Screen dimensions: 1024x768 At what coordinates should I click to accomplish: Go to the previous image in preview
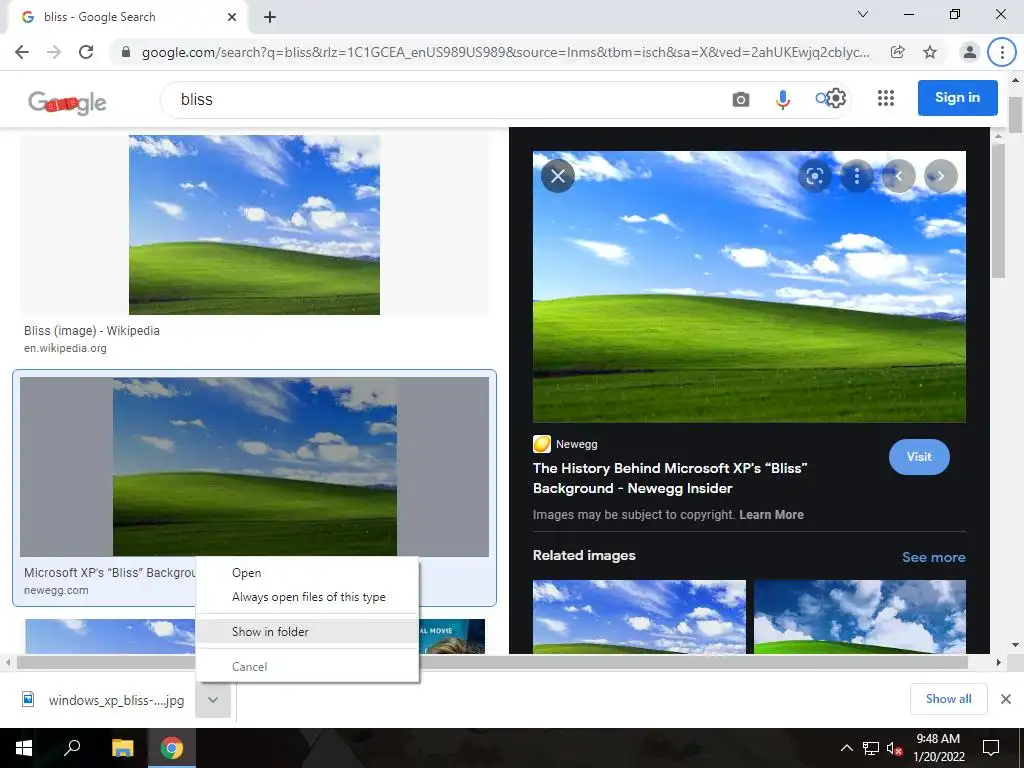coord(899,176)
